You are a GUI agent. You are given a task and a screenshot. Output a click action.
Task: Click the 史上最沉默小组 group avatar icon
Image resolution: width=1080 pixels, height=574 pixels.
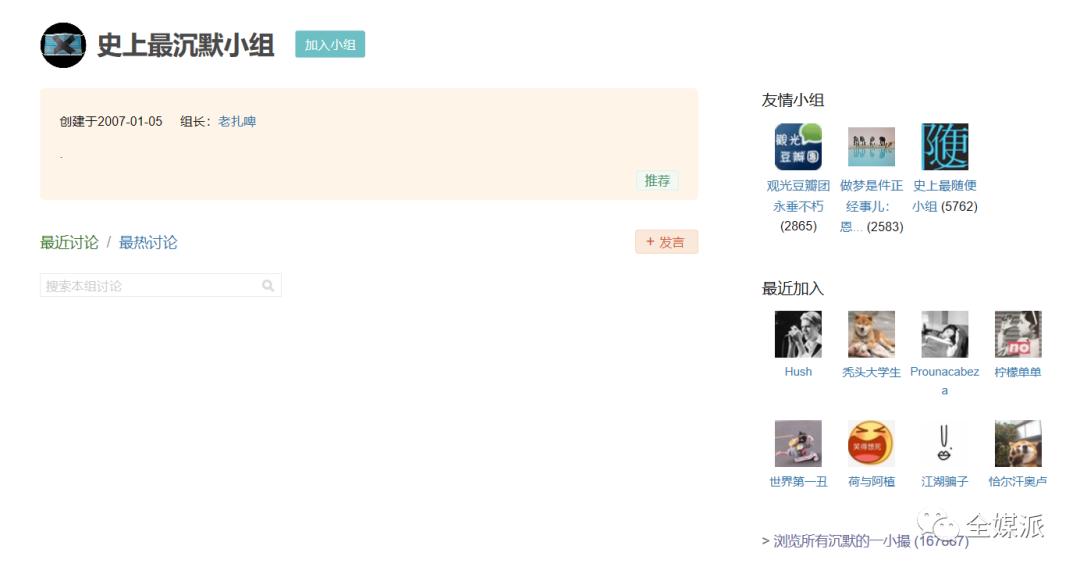[63, 45]
